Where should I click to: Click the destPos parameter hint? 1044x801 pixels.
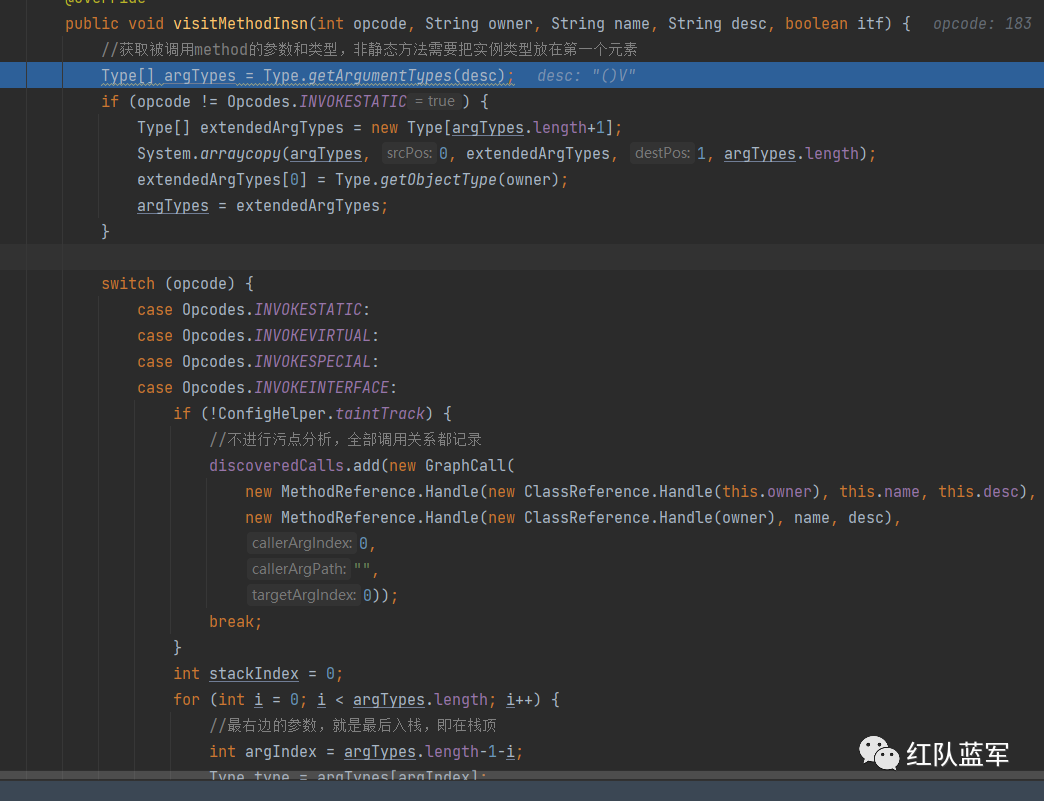coord(662,153)
